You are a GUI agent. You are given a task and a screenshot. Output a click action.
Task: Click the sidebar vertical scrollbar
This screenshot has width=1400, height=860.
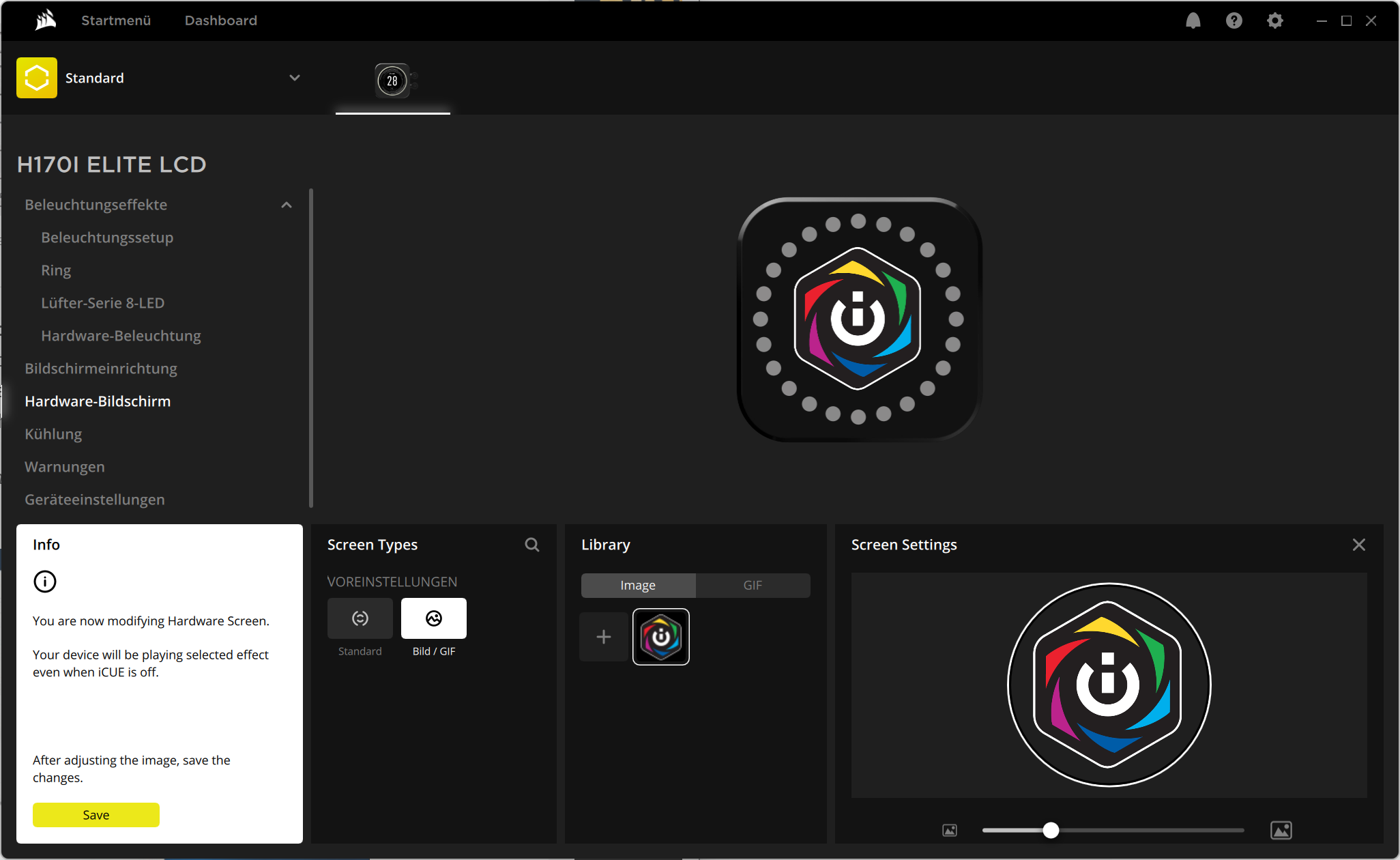click(311, 348)
